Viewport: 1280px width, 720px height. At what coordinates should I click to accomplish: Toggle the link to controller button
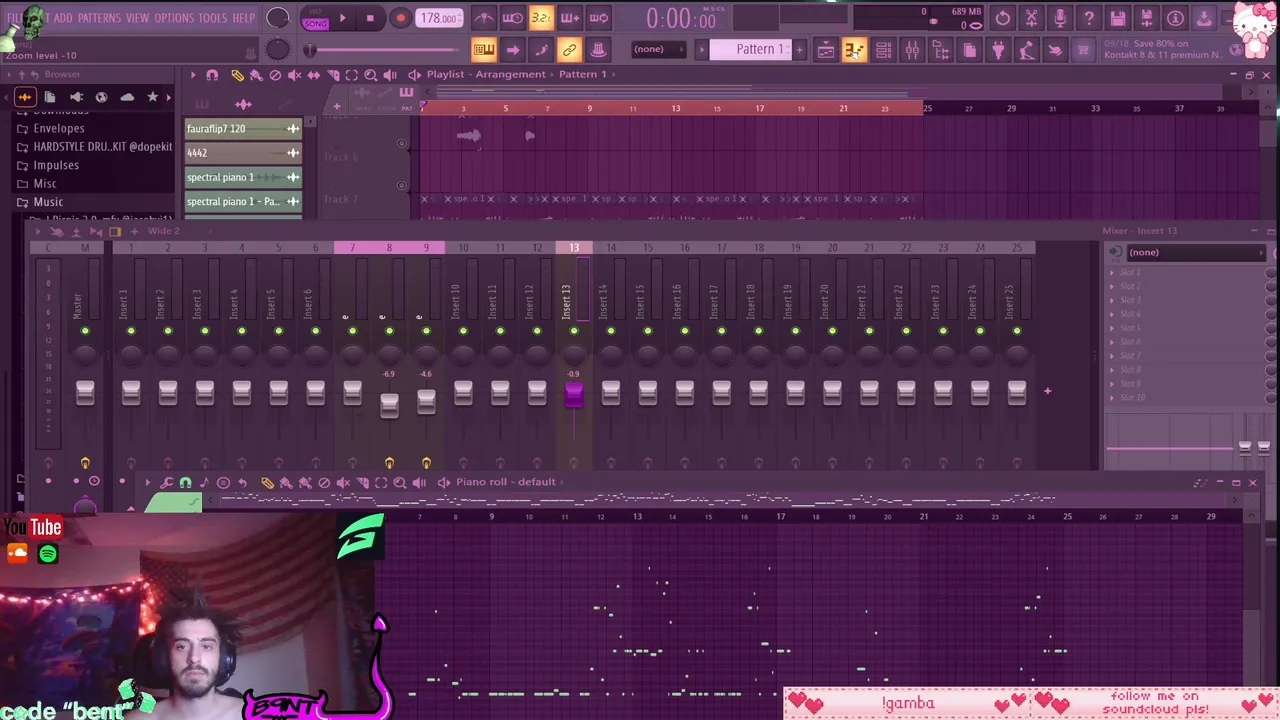[x=569, y=50]
